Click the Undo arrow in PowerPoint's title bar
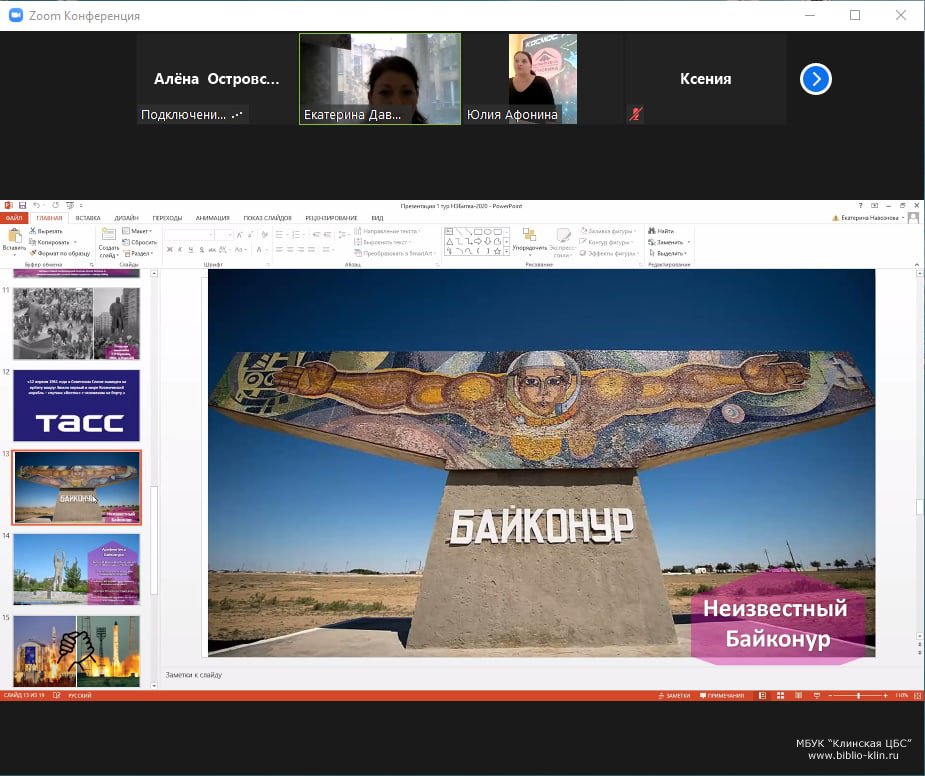The image size is (925, 776). click(x=37, y=205)
